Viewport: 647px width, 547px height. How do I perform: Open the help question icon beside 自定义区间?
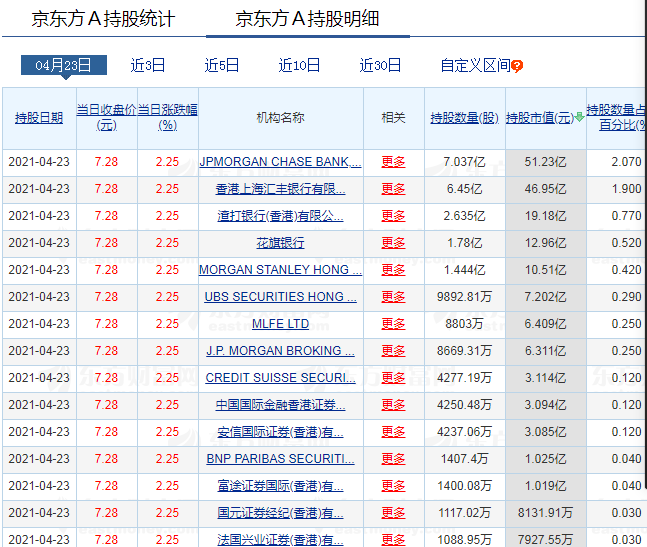point(517,66)
